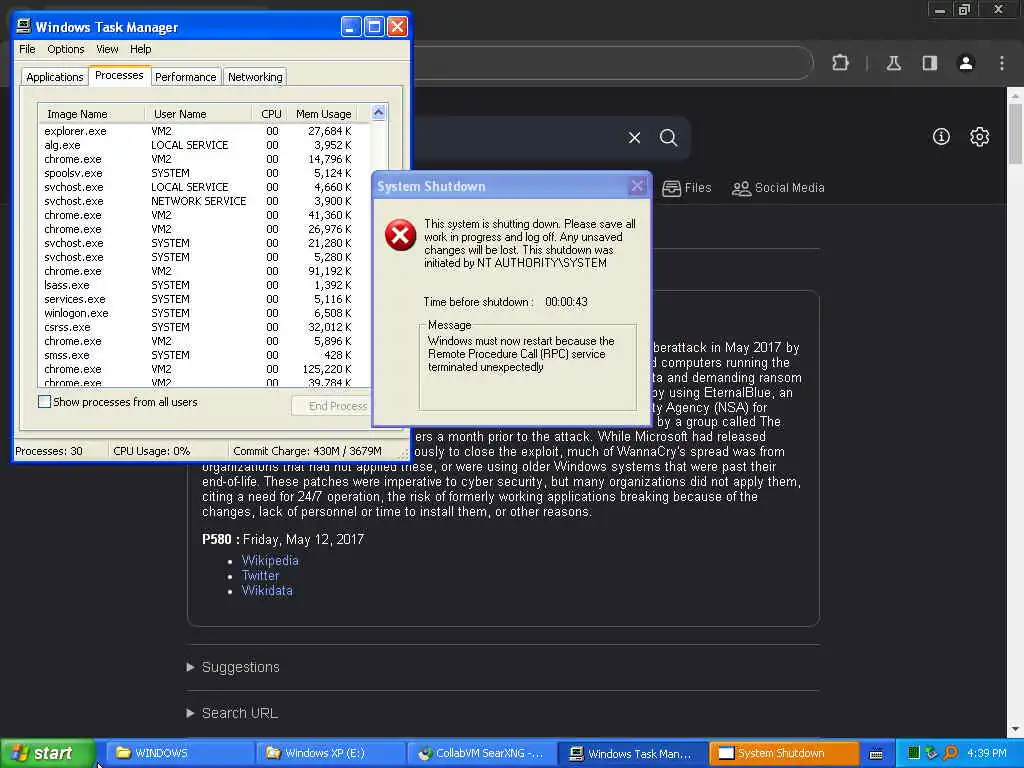Screen dimensions: 1024x768
Task: Enable Show processes from all users
Action: [44, 402]
